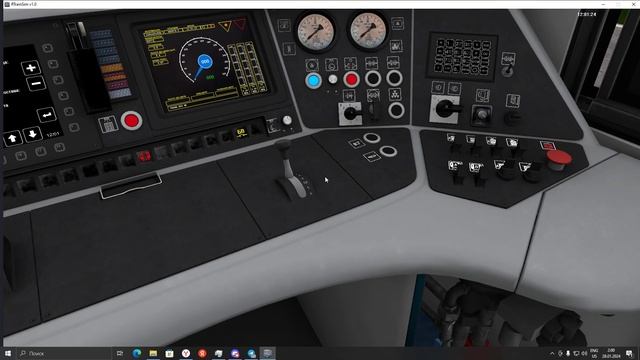Tap the plus key on left keypad screen
Screen dimensions: 640x360
(x=31, y=68)
